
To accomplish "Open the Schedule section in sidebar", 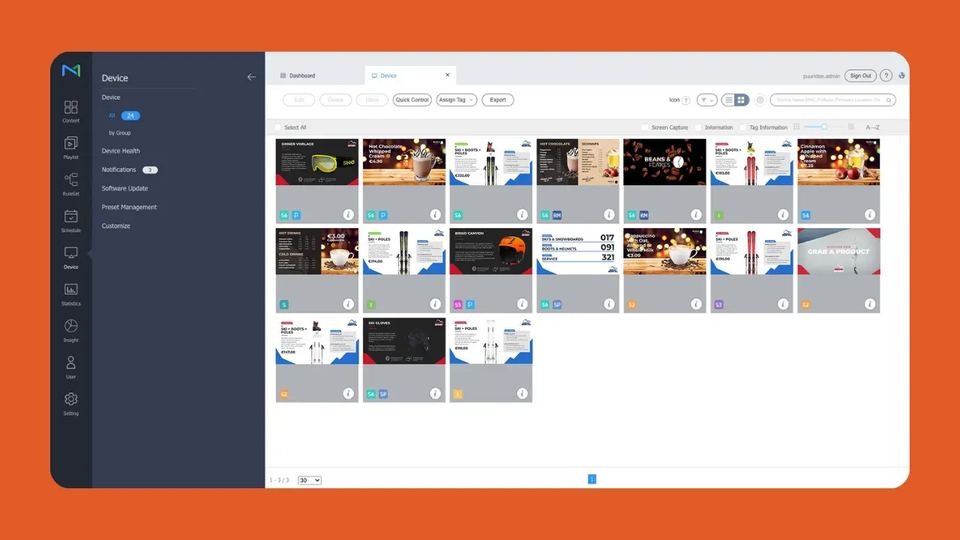I will coord(71,220).
